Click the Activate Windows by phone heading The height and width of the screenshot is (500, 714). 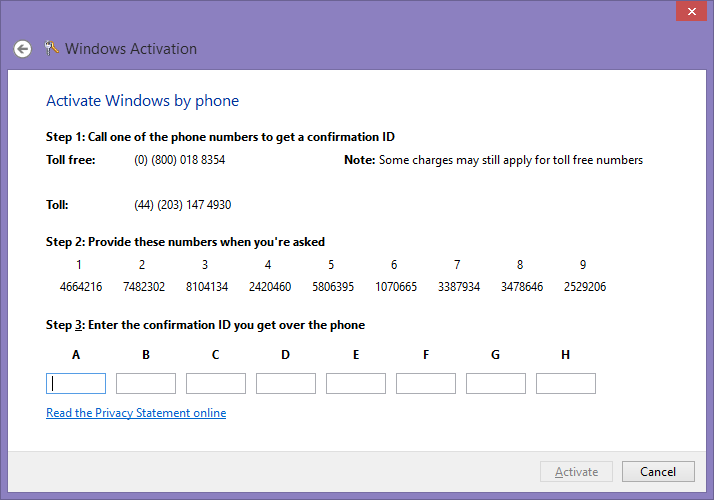pyautogui.click(x=143, y=101)
